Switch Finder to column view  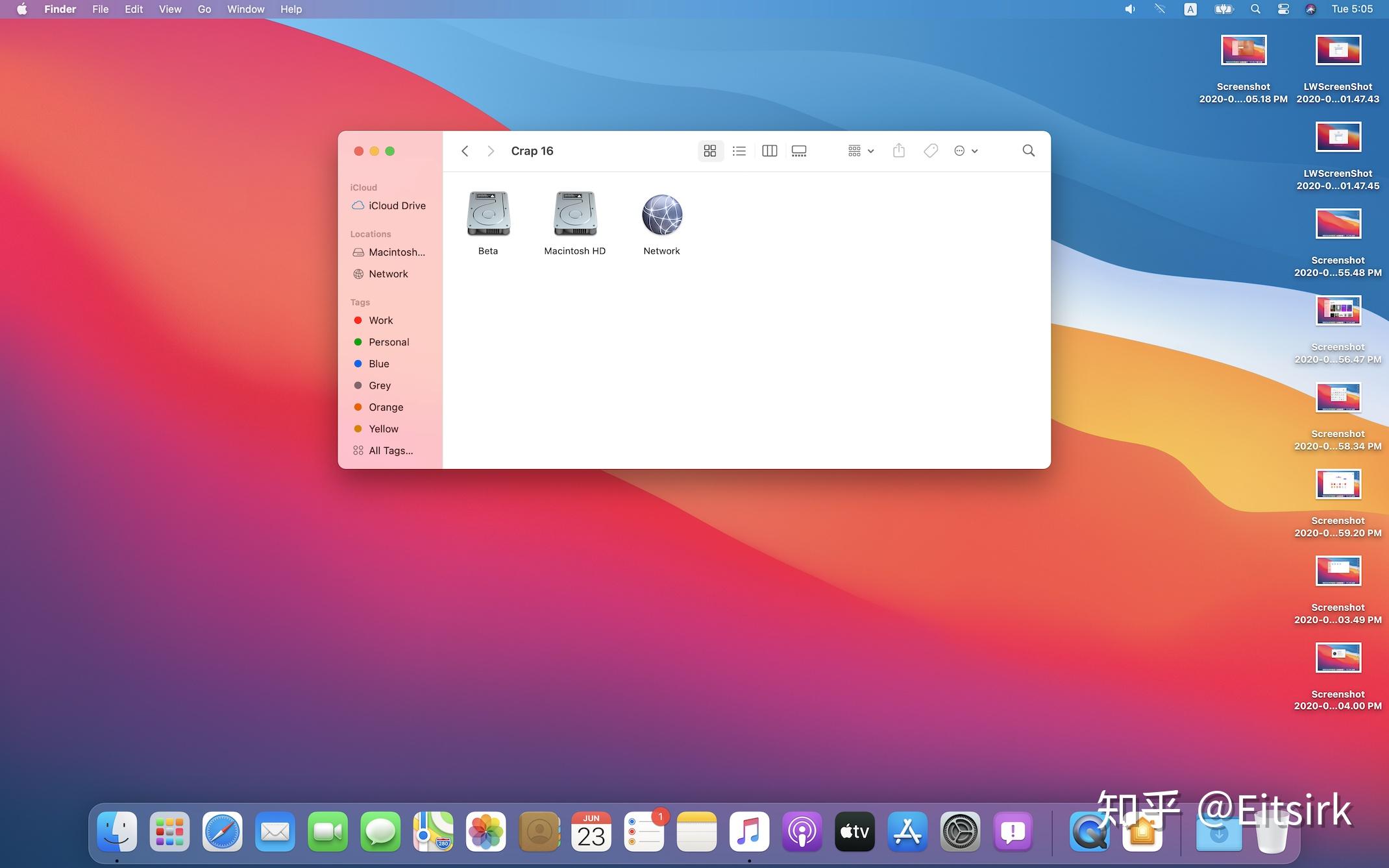[769, 151]
